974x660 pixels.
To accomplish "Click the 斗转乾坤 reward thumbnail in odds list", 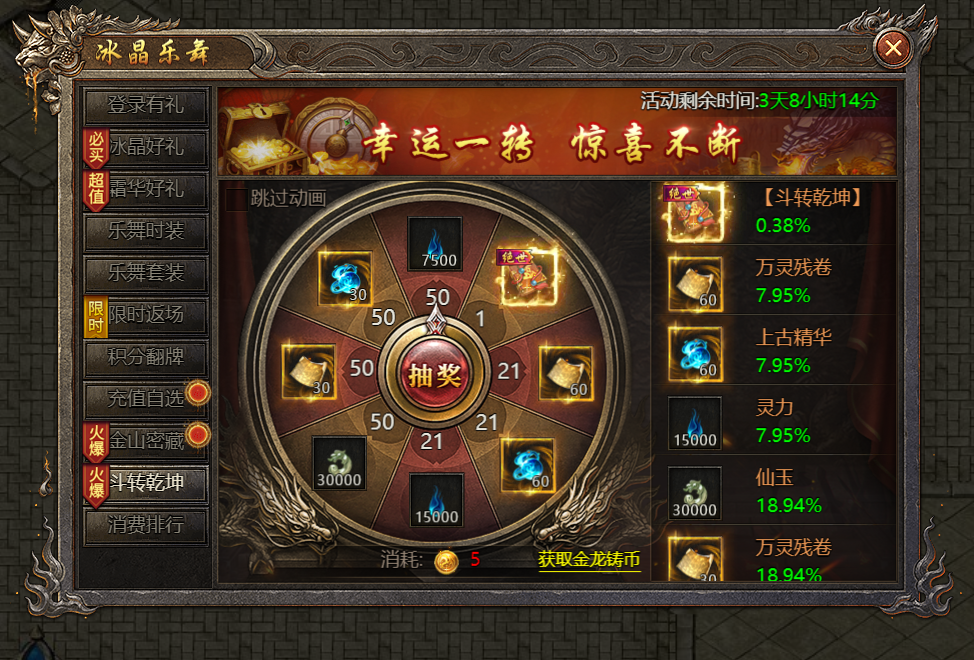I will click(x=694, y=213).
